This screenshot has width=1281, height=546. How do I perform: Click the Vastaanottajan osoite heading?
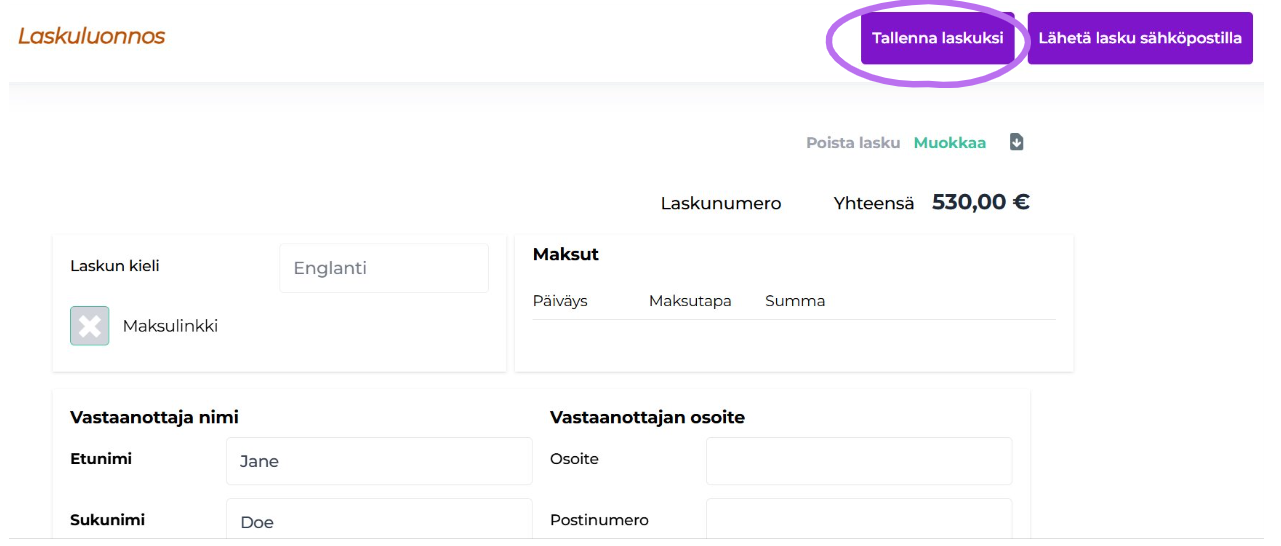[x=647, y=417]
